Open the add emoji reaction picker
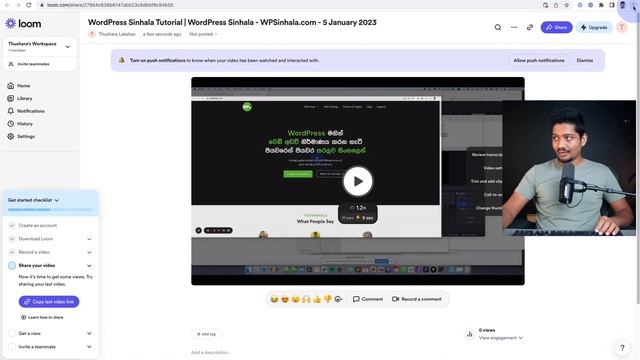The width and height of the screenshot is (640, 360). pyautogui.click(x=338, y=299)
